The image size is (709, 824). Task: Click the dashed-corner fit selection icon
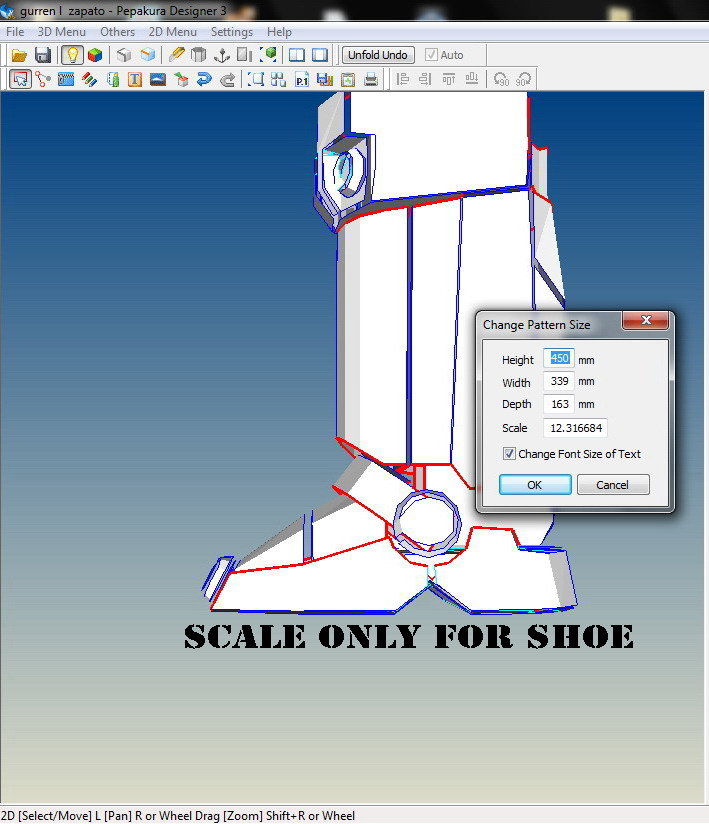click(x=256, y=79)
